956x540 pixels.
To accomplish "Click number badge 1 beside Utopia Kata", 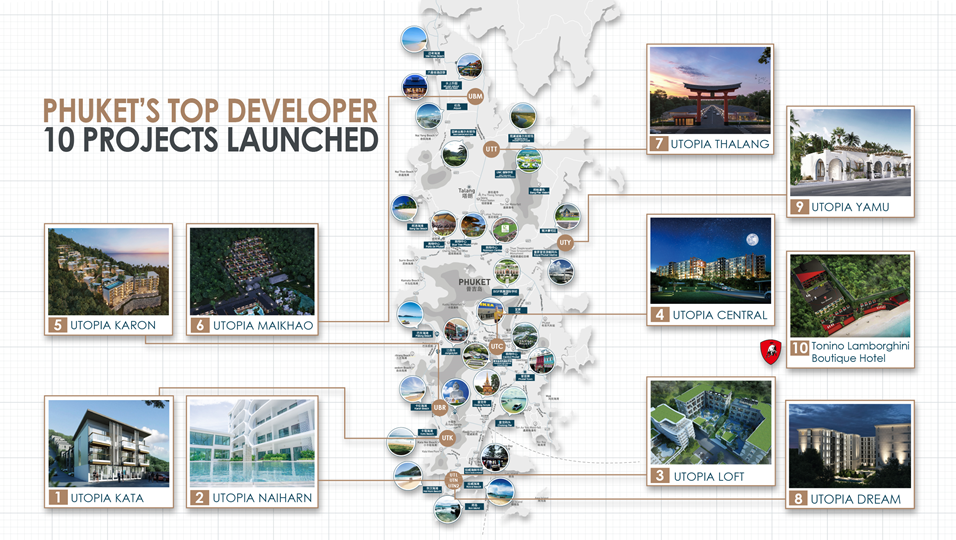I will click(58, 497).
